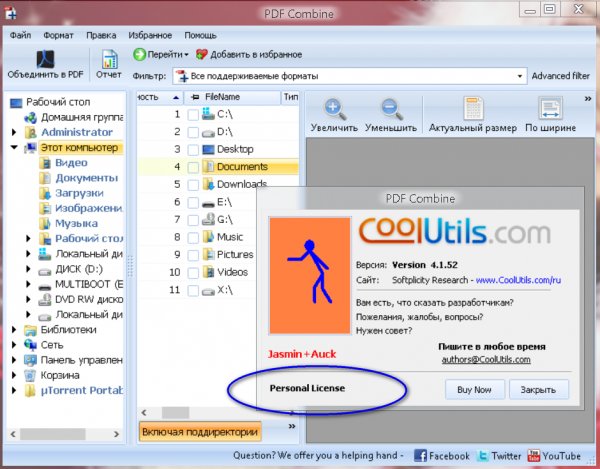Tick the checkbox for C:\ row
Viewport: 600px width, 469px height.
pyautogui.click(x=193, y=115)
